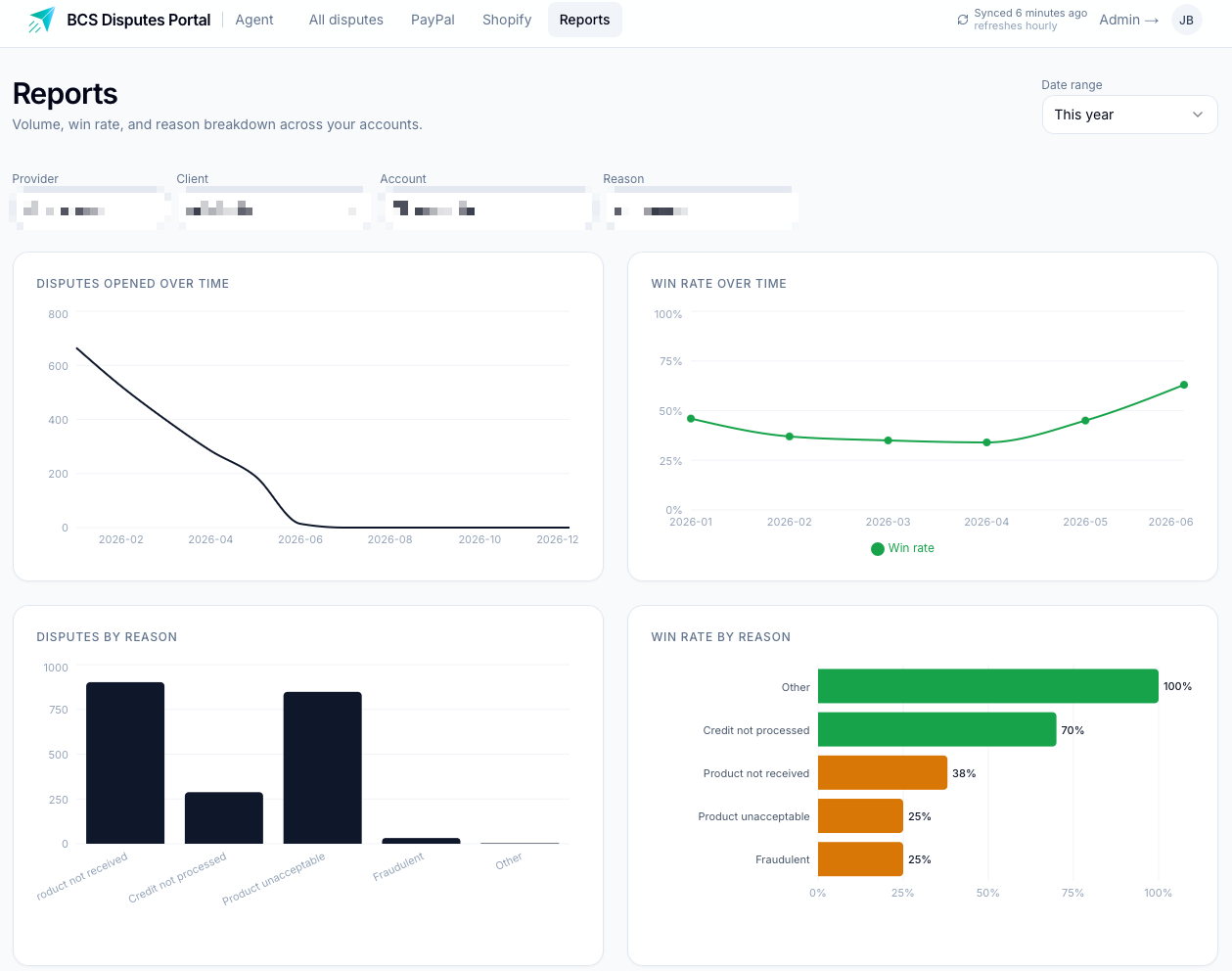Expand the Reason filter dropdown
This screenshot has height=971, width=1232.
[701, 208]
